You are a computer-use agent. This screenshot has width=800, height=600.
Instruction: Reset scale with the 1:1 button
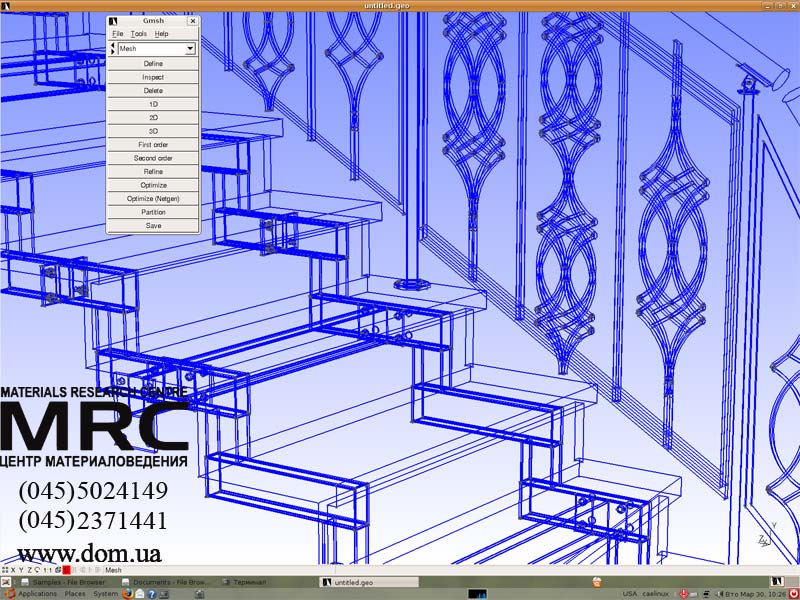(x=47, y=570)
